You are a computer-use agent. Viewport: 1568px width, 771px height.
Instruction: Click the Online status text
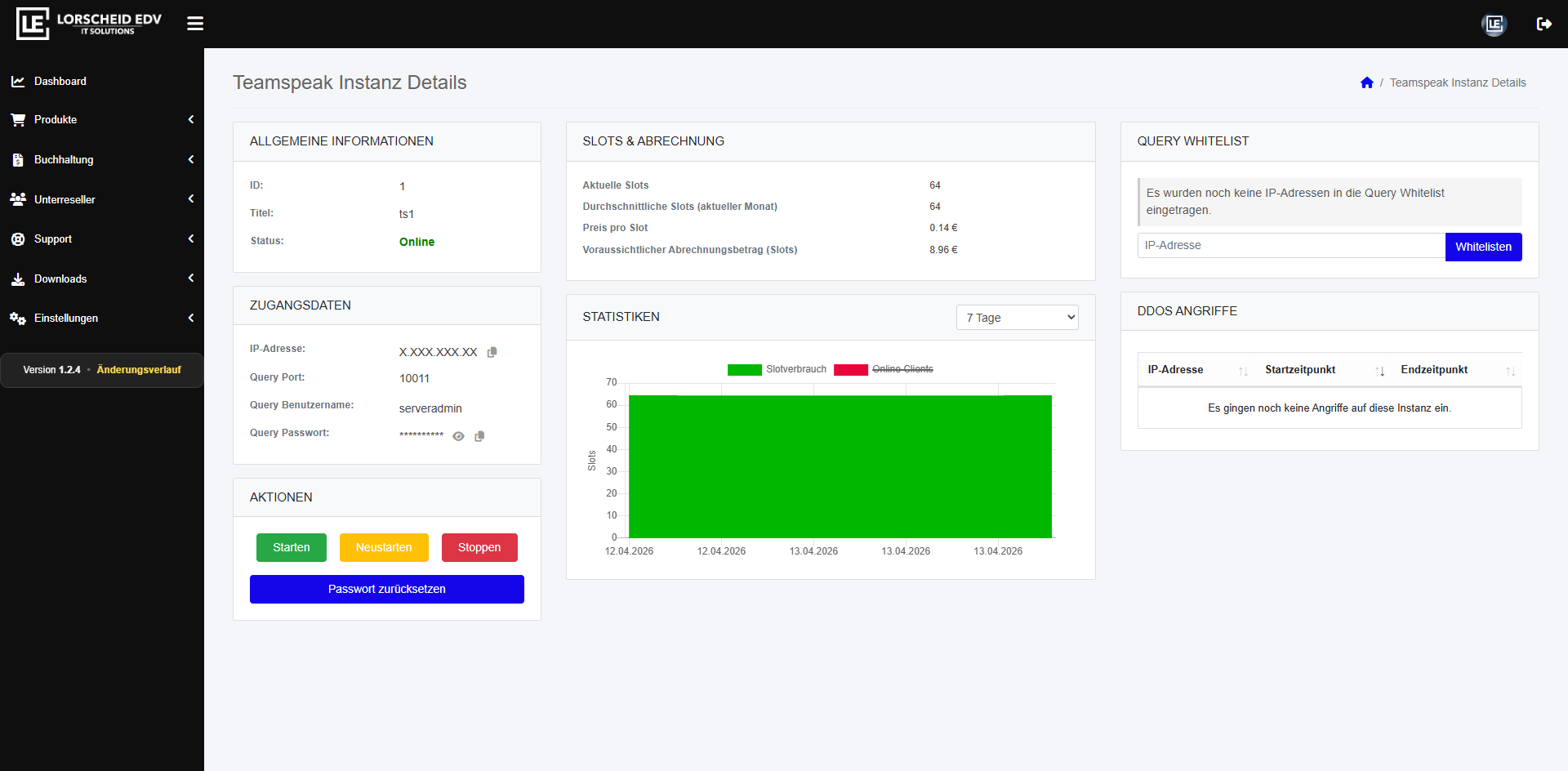coord(416,242)
